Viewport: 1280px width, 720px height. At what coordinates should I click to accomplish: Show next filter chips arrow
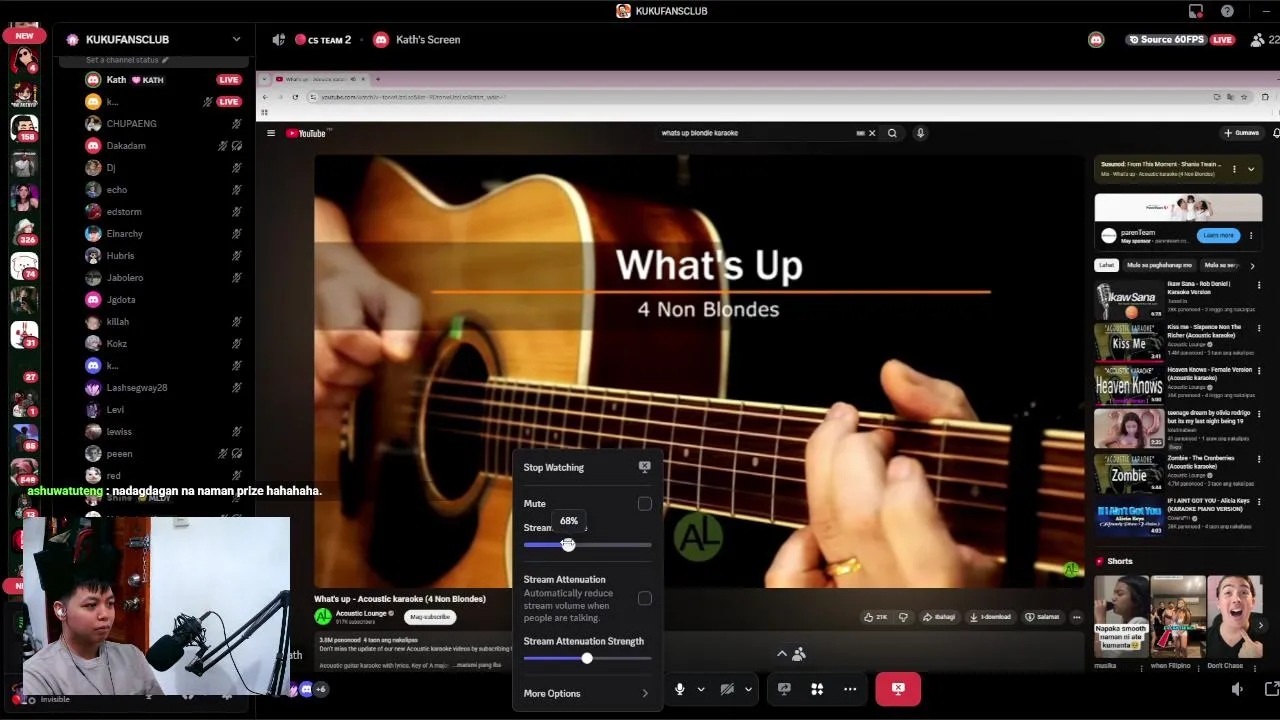click(1252, 266)
